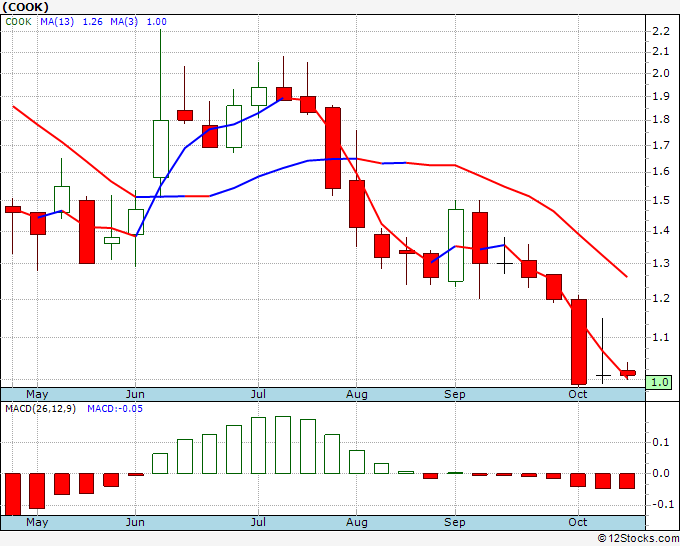Click the MA(3) legend label
The height and width of the screenshot is (546, 680).
tap(124, 22)
